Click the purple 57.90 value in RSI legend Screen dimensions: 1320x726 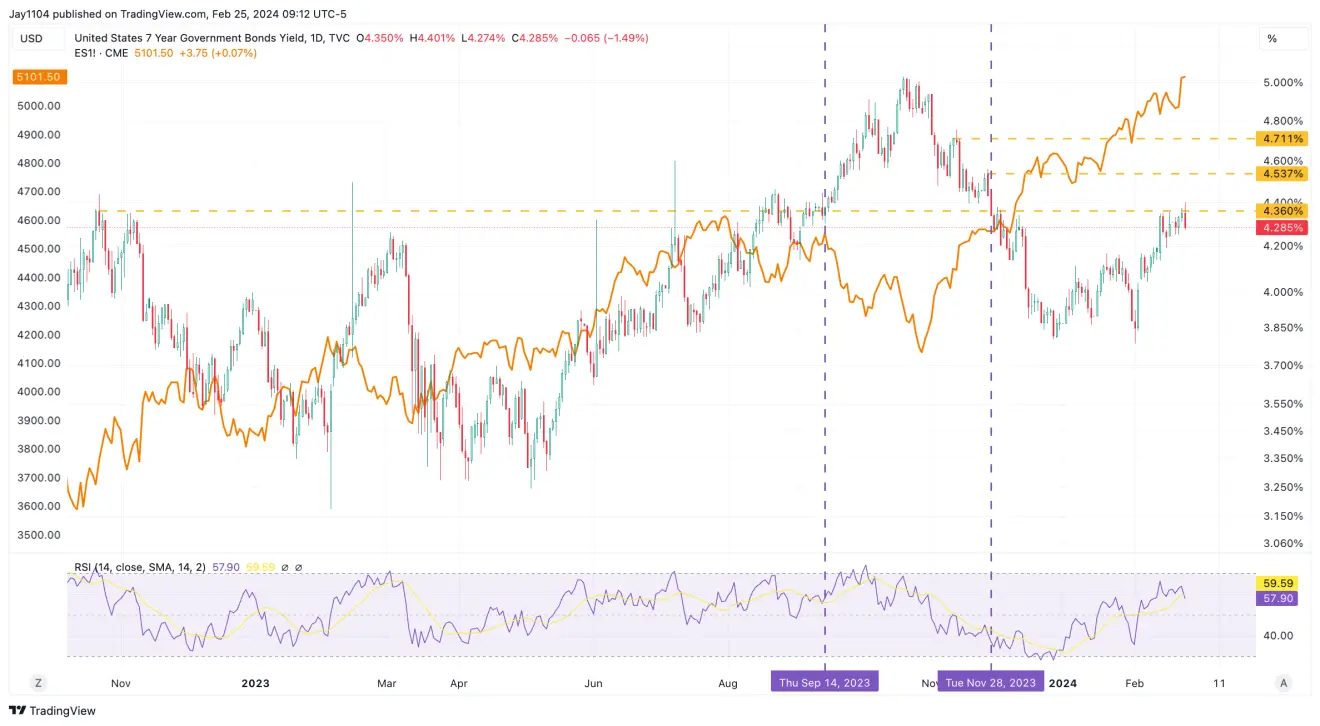point(226,567)
